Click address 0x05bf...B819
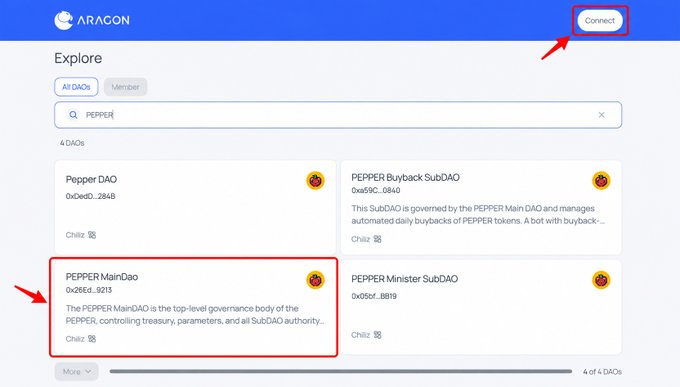680x387 pixels. (x=374, y=296)
